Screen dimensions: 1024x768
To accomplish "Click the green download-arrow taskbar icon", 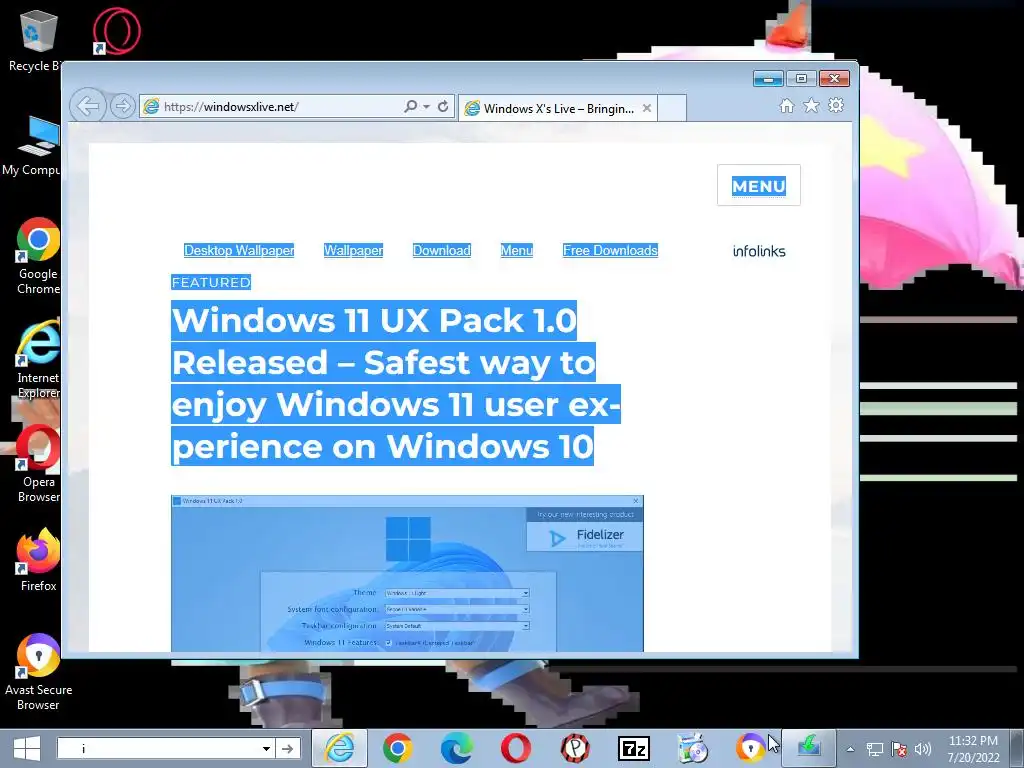I will 808,746.
